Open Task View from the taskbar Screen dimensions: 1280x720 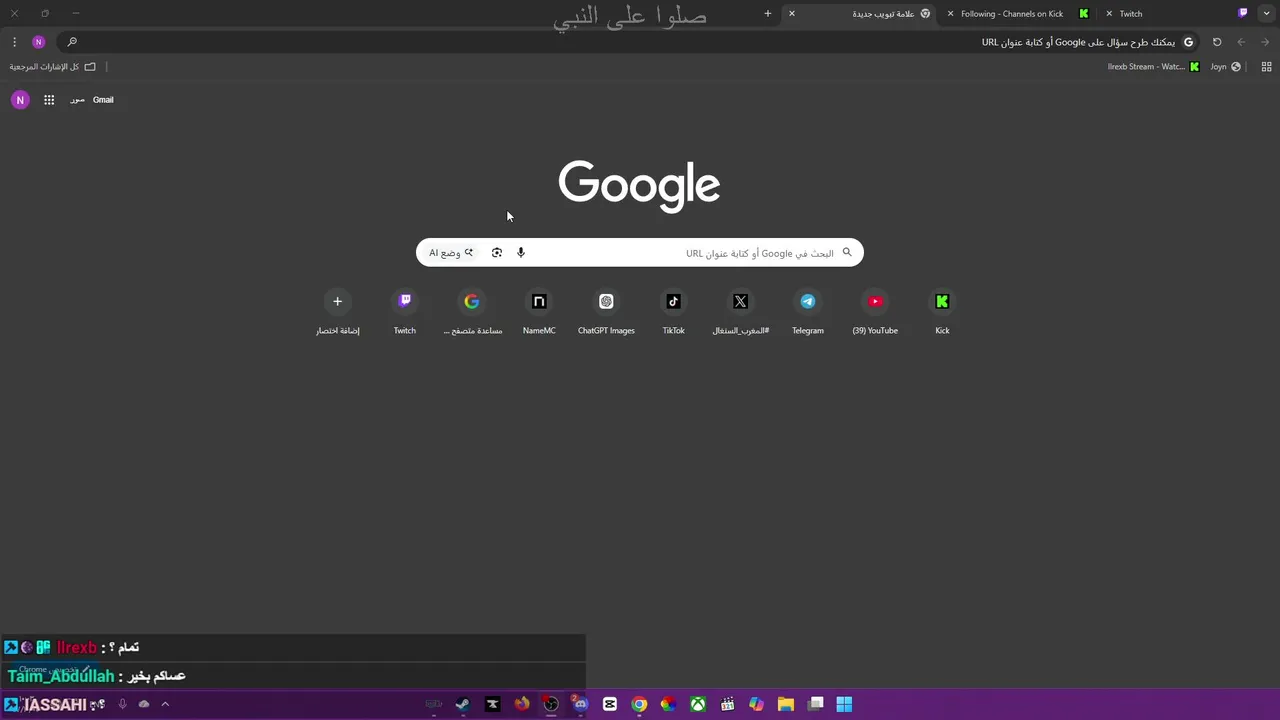pyautogui.click(x=815, y=704)
